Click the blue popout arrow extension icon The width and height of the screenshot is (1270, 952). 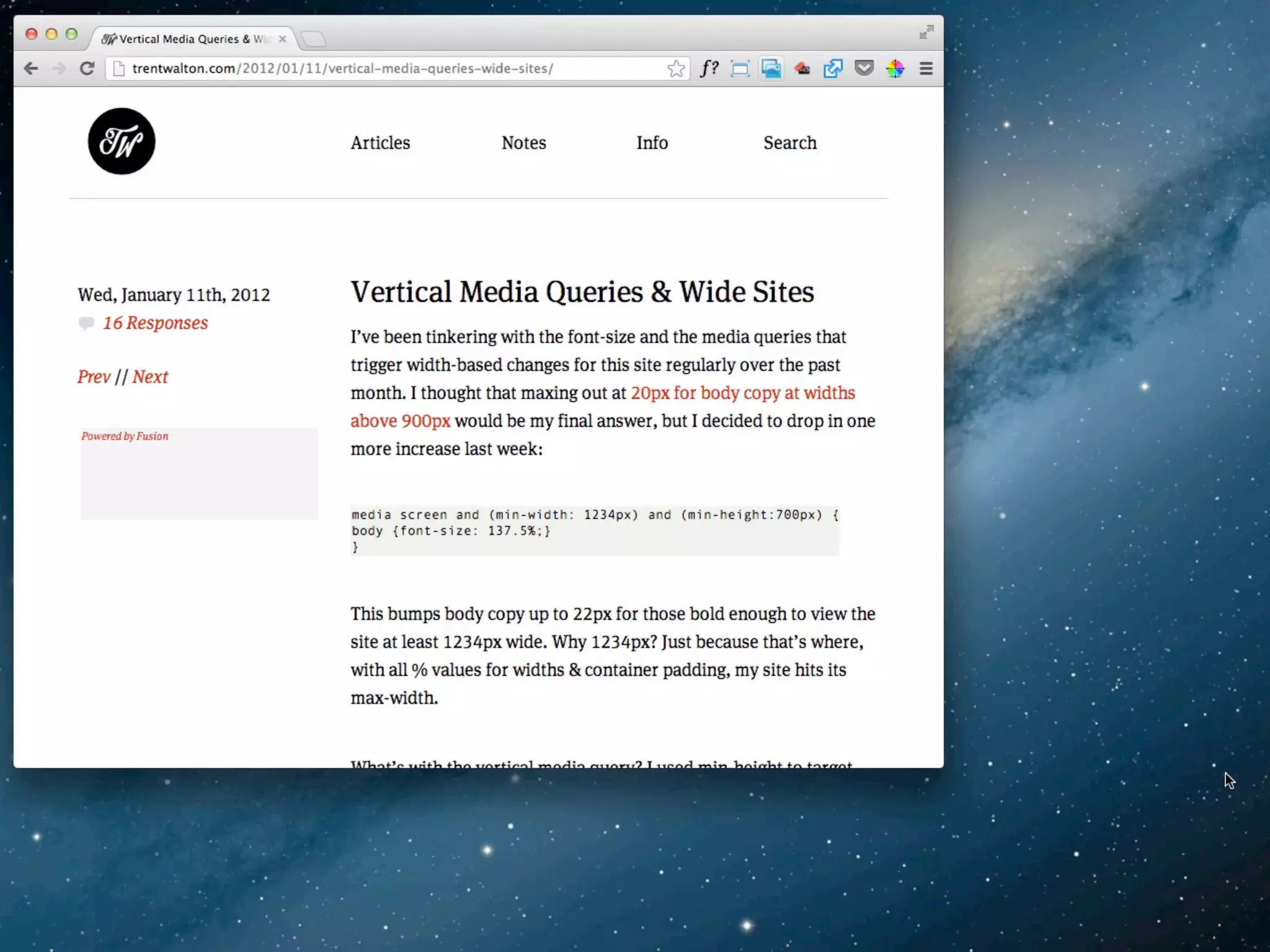pos(833,68)
